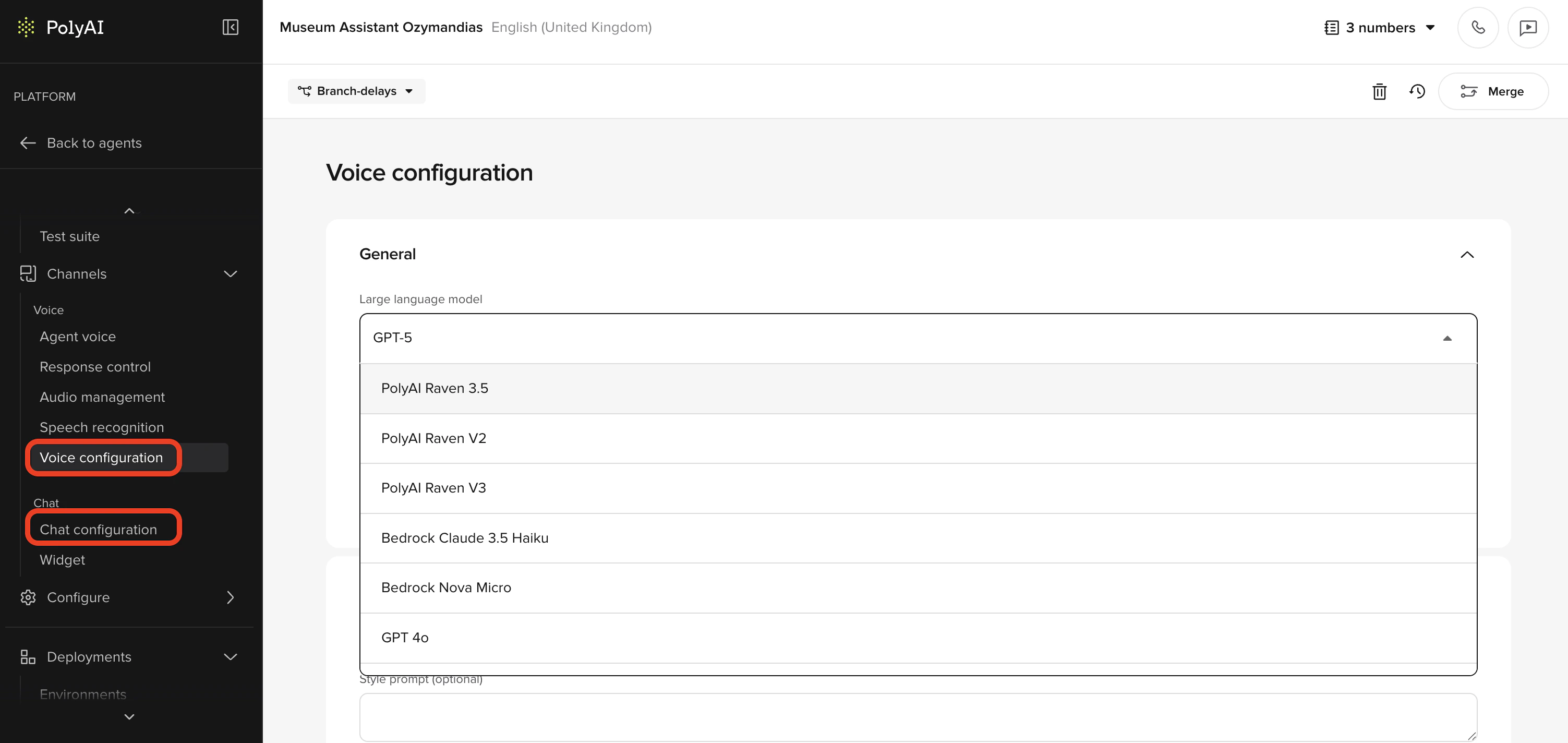The height and width of the screenshot is (743, 1568).
Task: Open the chat test icon
Action: point(1527,28)
